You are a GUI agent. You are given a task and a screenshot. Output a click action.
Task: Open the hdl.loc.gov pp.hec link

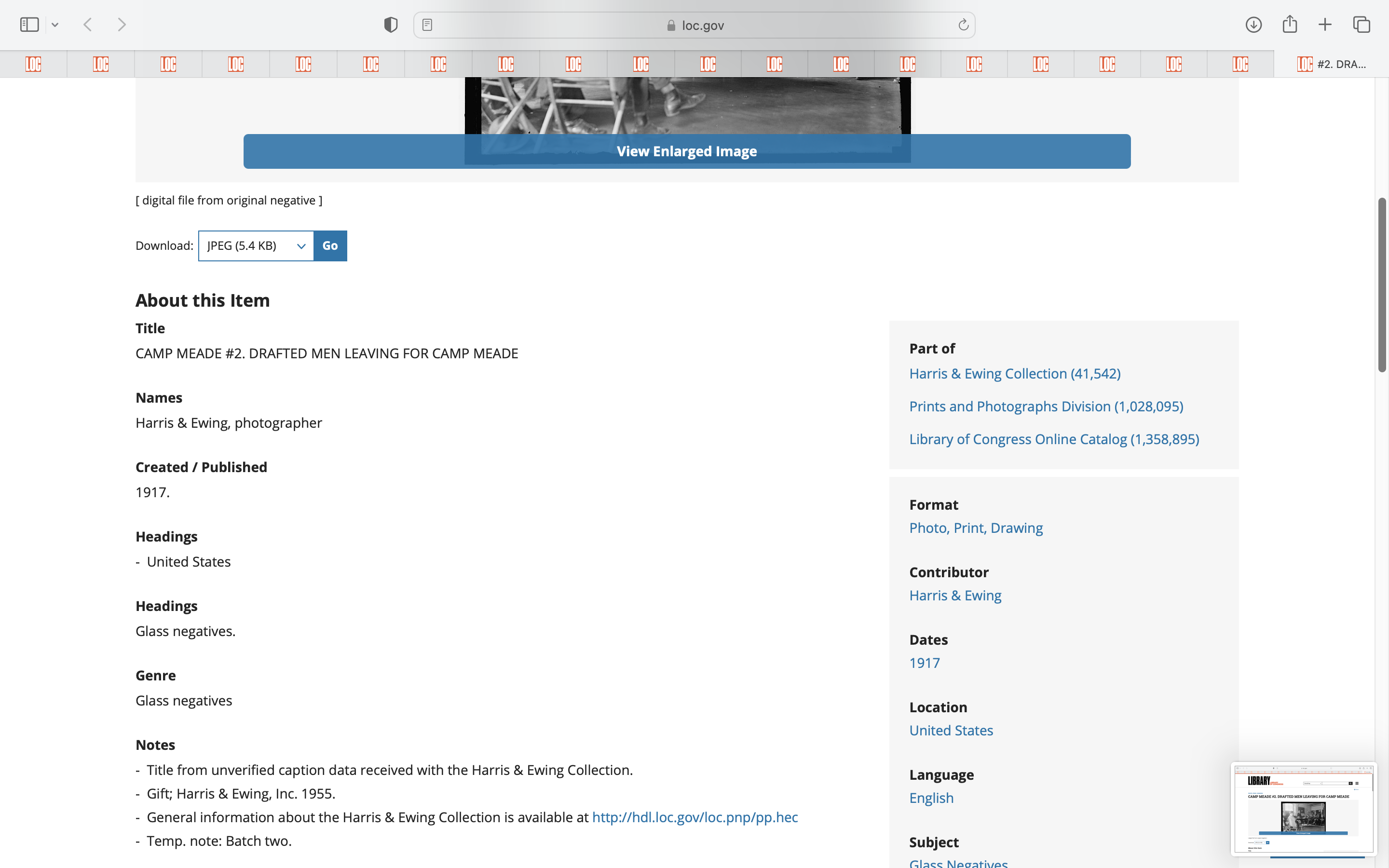tap(694, 817)
